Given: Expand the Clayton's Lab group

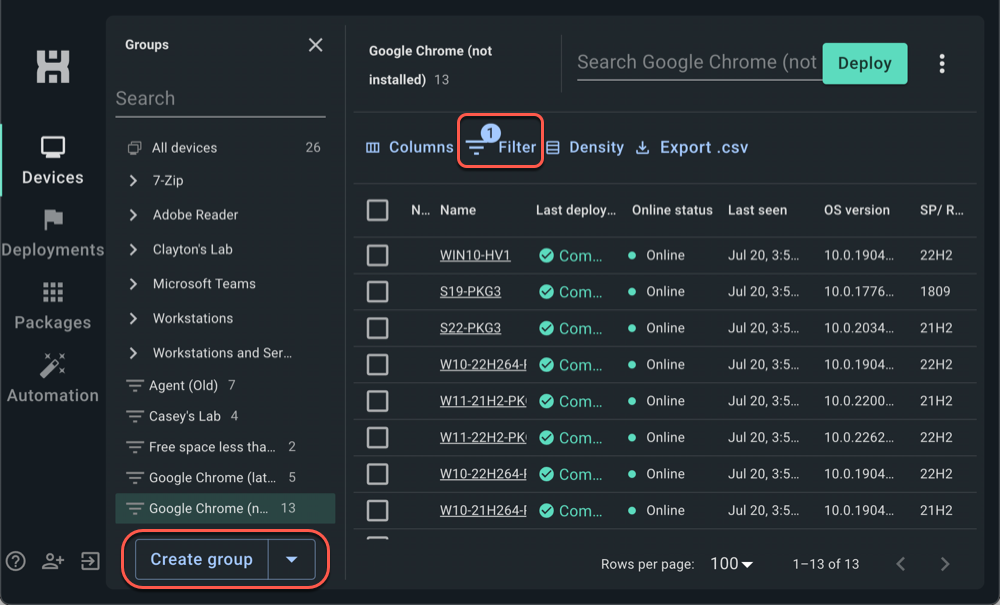Looking at the screenshot, I should pyautogui.click(x=133, y=249).
